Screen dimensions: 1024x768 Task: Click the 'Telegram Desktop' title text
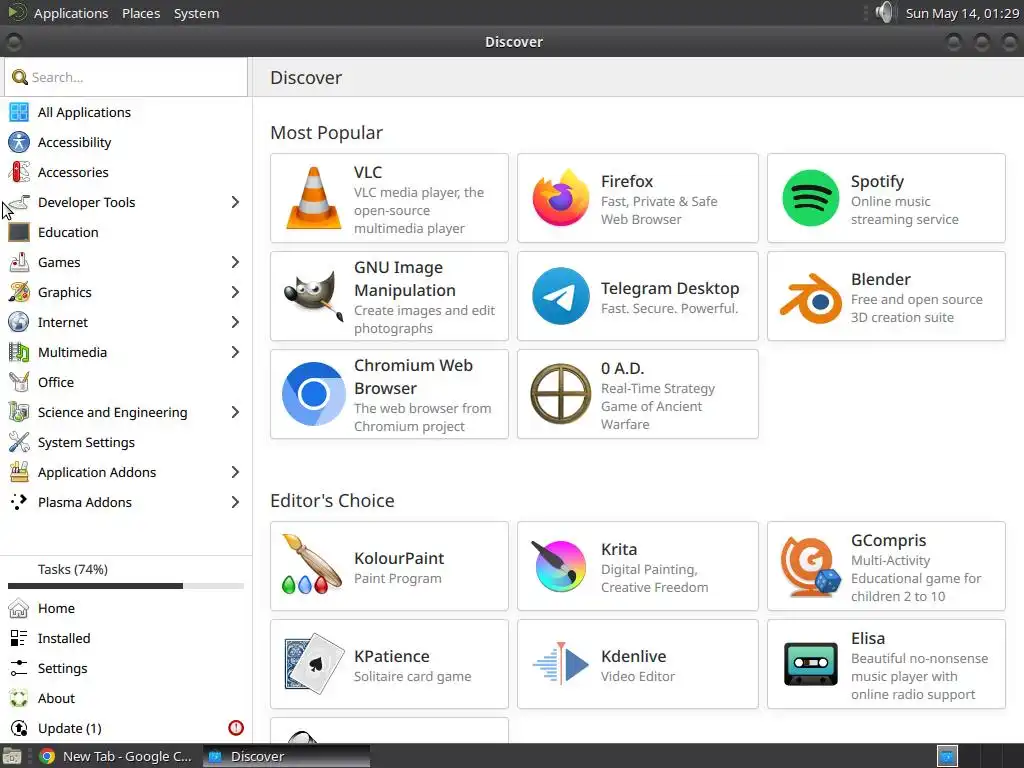pyautogui.click(x=670, y=288)
